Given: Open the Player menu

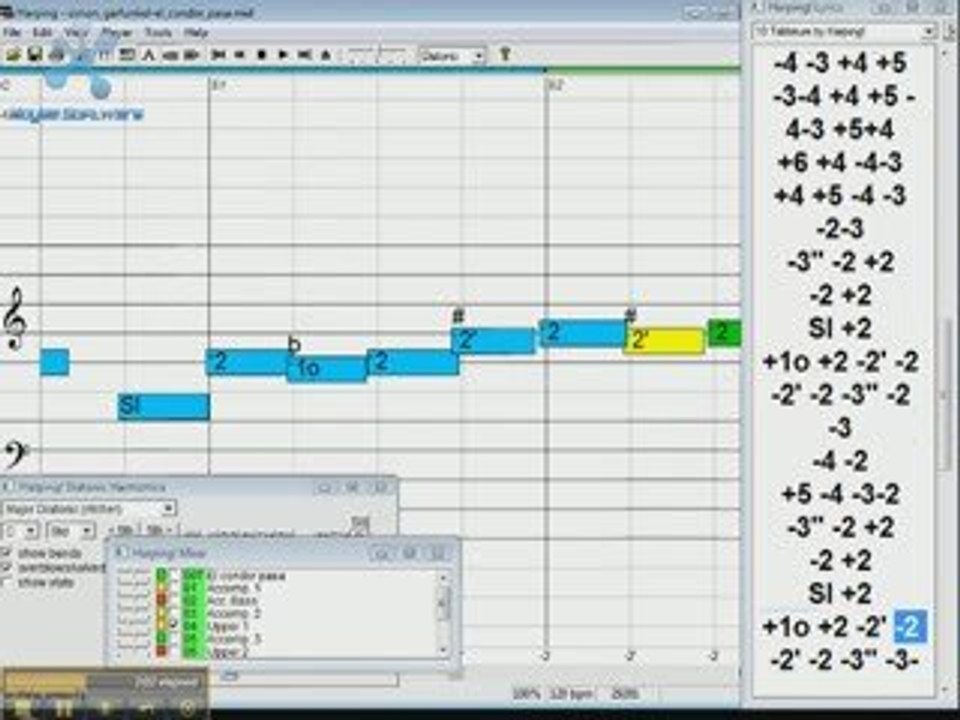Looking at the screenshot, I should pyautogui.click(x=116, y=32).
